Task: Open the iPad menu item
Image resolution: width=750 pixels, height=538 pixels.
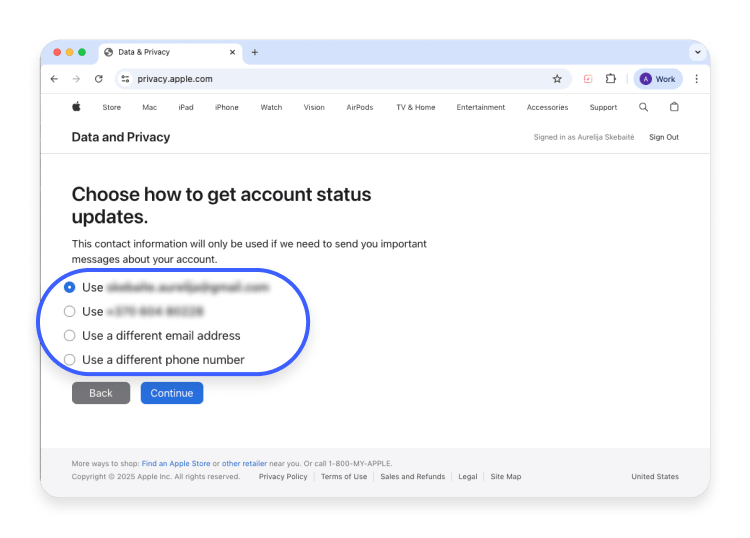Action: 186,108
